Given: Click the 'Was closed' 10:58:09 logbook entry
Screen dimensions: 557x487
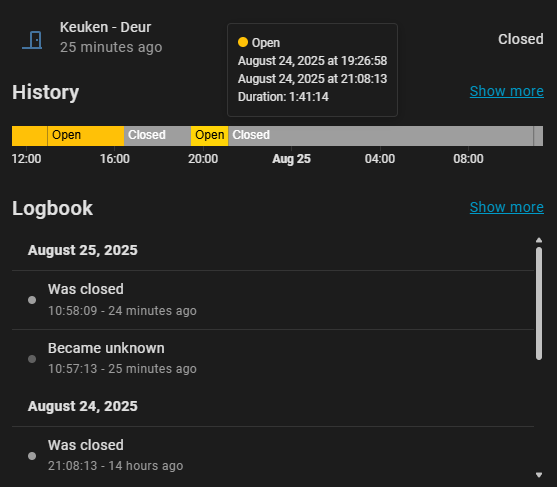Looking at the screenshot, I should click(273, 300).
